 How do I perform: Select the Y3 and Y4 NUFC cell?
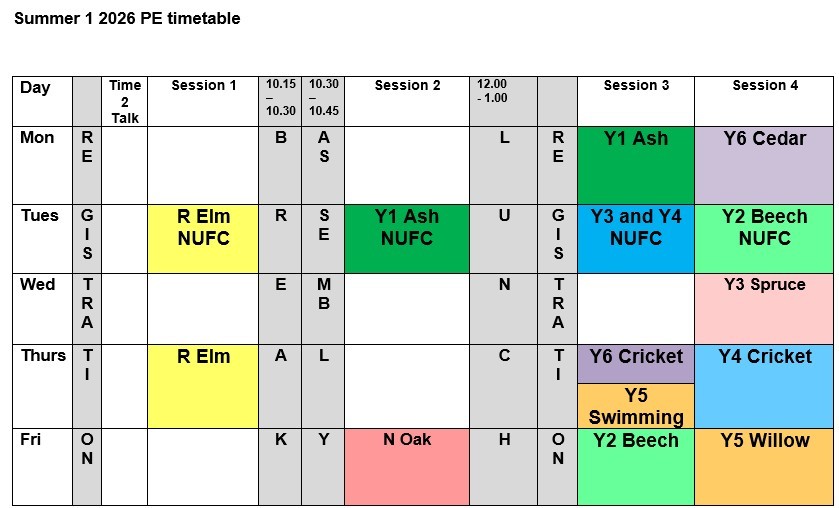(636, 239)
